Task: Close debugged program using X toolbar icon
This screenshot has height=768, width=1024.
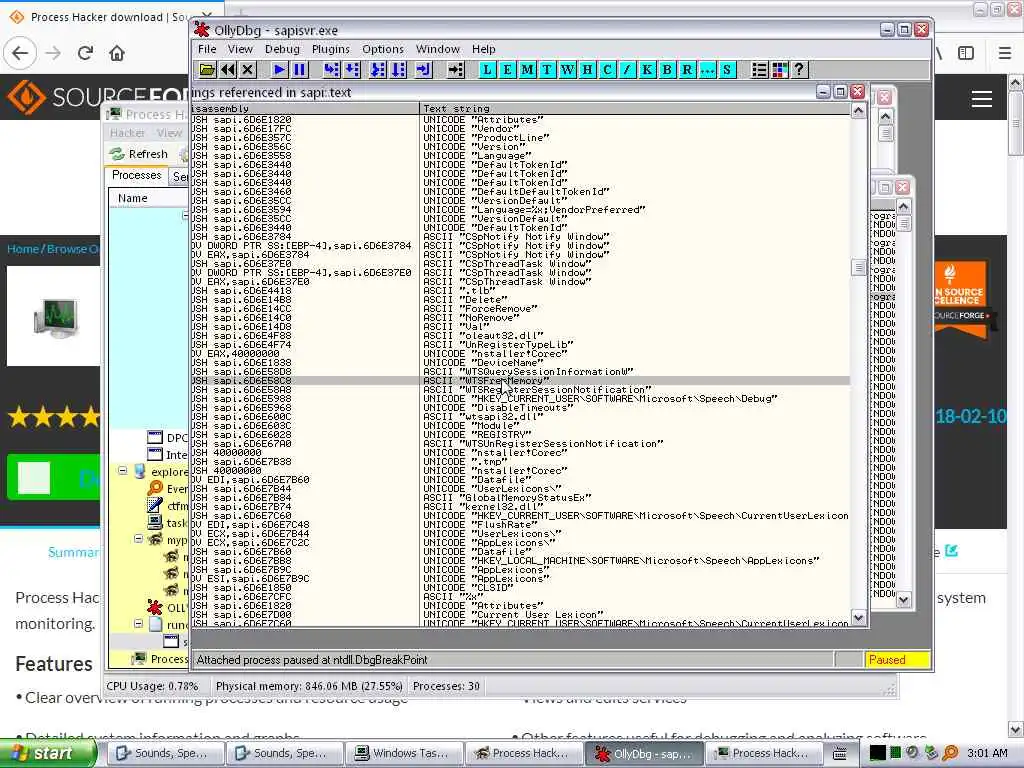Action: point(248,70)
